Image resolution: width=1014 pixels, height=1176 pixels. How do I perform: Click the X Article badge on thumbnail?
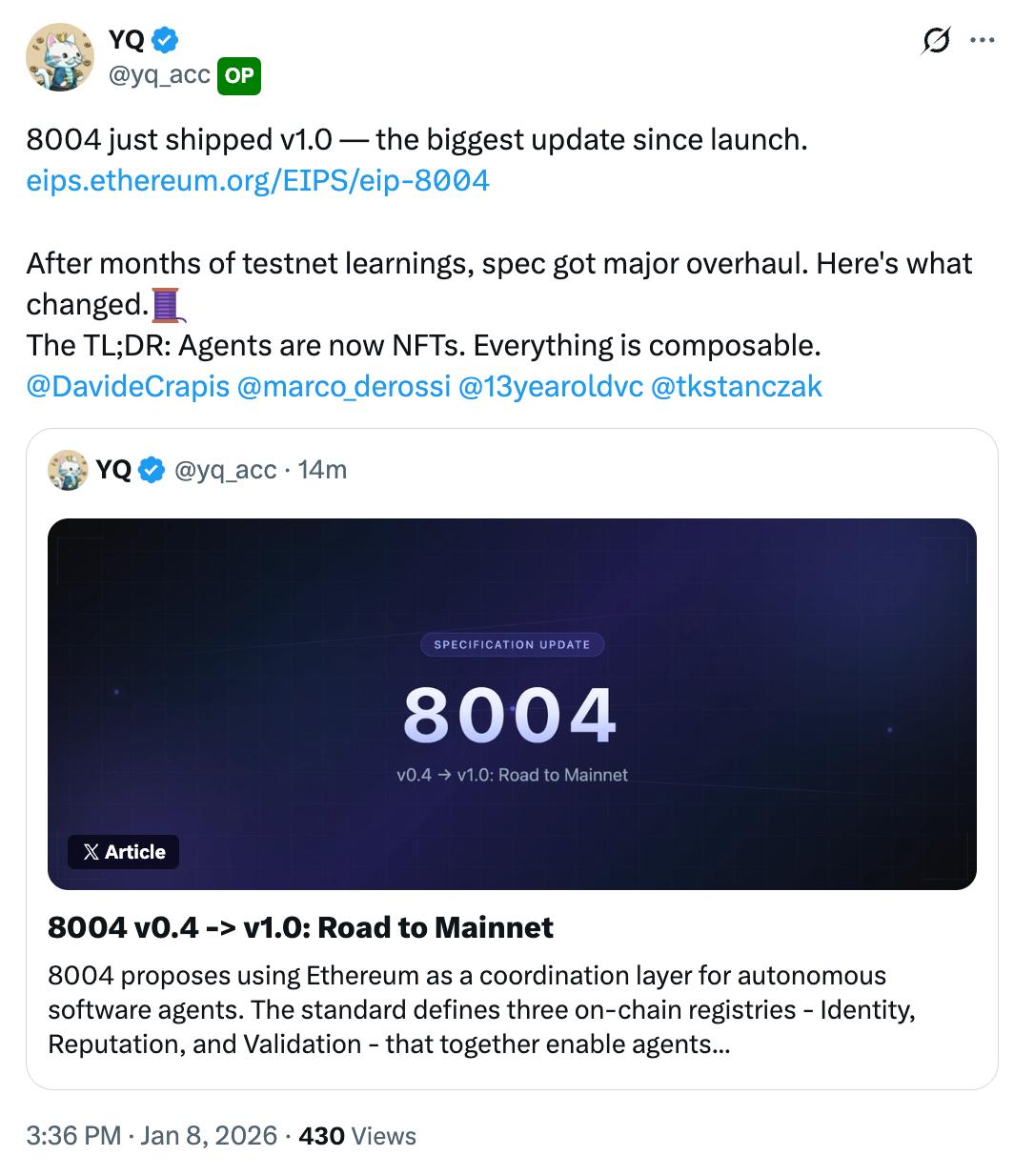(124, 852)
